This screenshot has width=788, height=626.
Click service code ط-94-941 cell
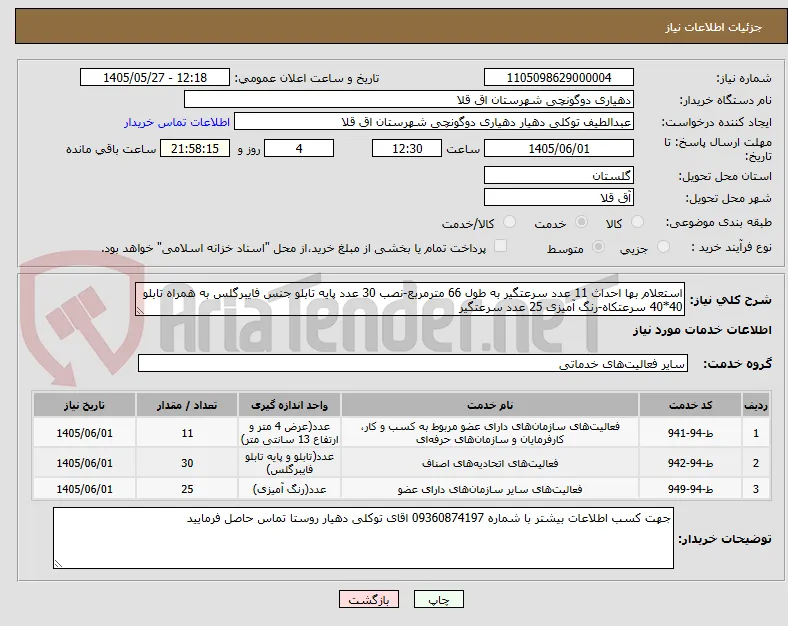point(691,433)
